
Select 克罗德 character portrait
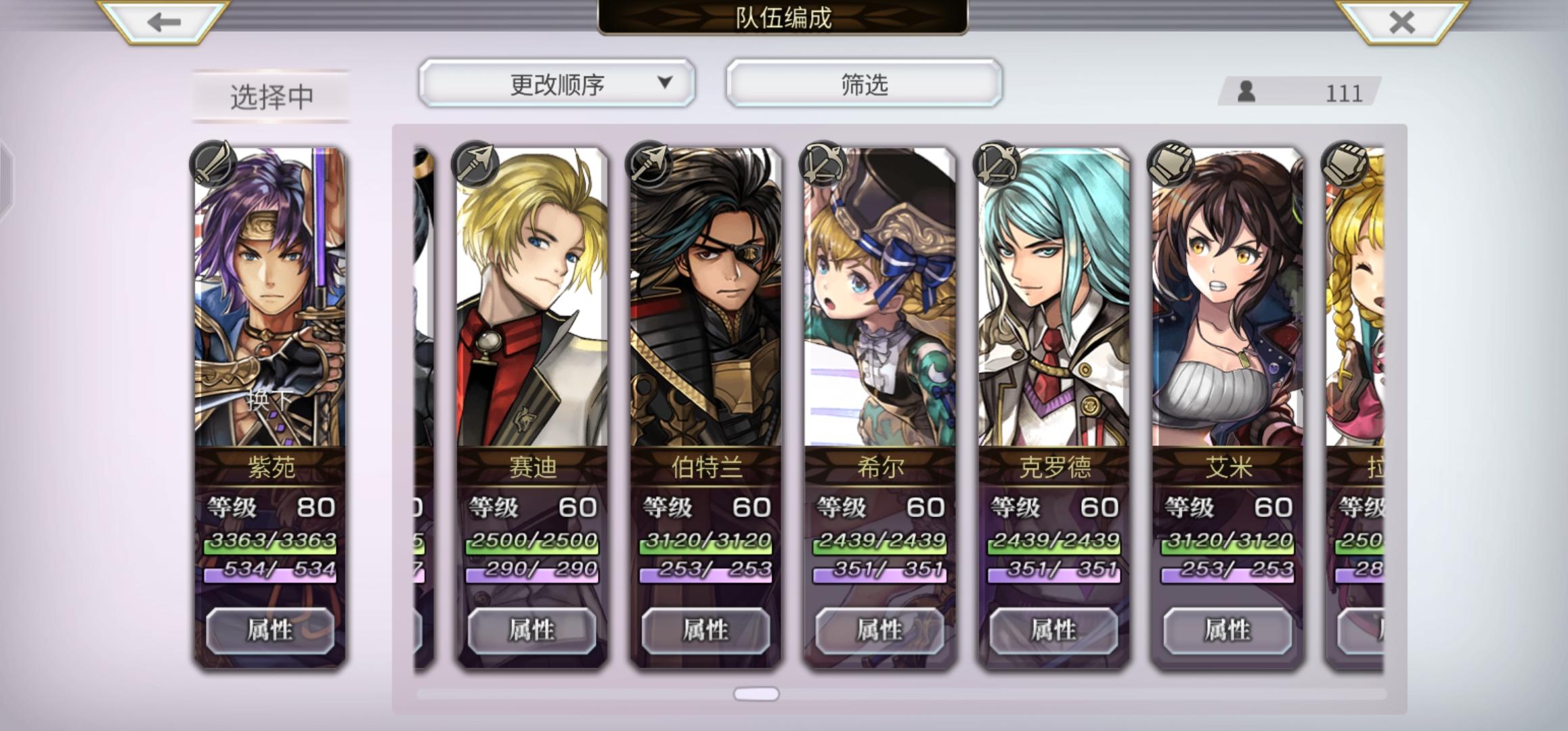tap(1053, 298)
